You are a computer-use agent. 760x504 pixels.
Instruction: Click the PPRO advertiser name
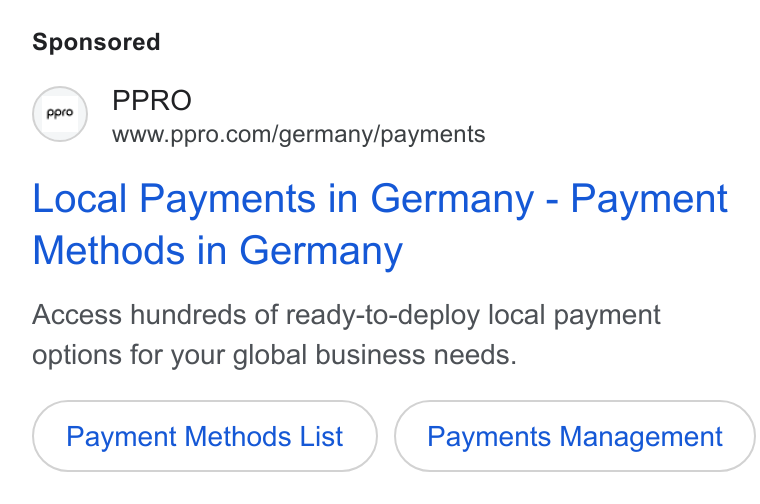(x=152, y=100)
